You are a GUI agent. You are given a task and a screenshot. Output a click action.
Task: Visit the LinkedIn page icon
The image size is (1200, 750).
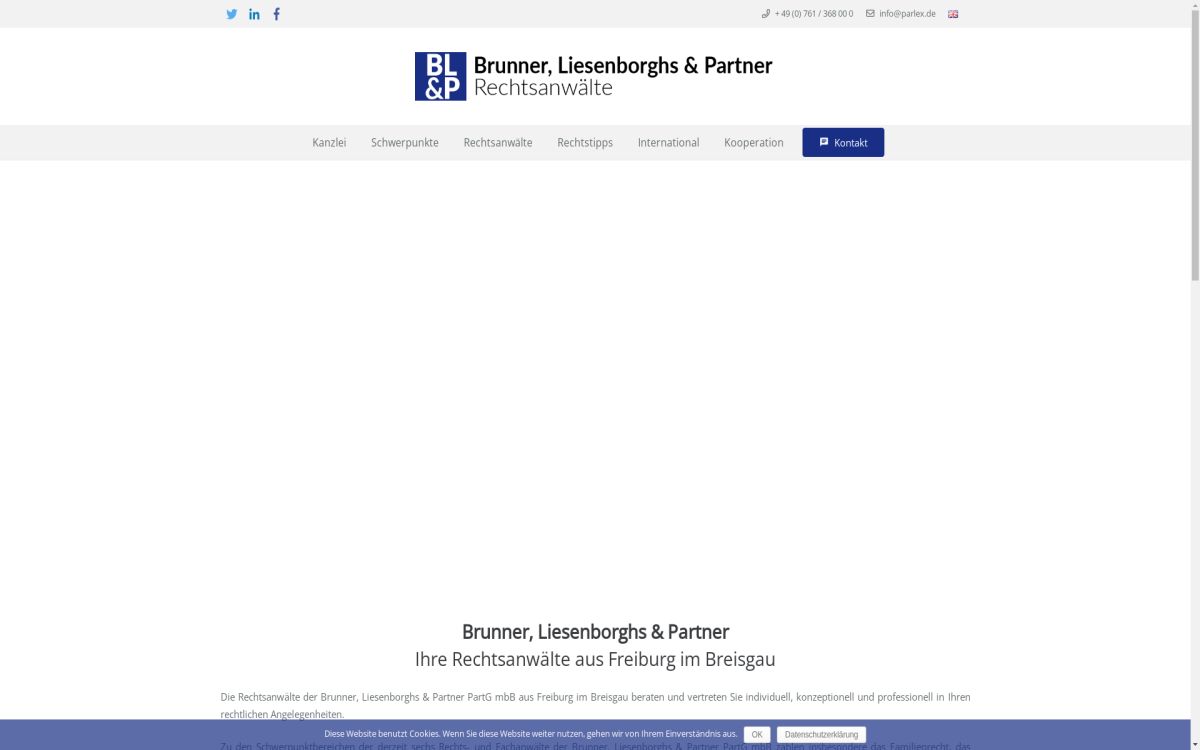pyautogui.click(x=254, y=13)
